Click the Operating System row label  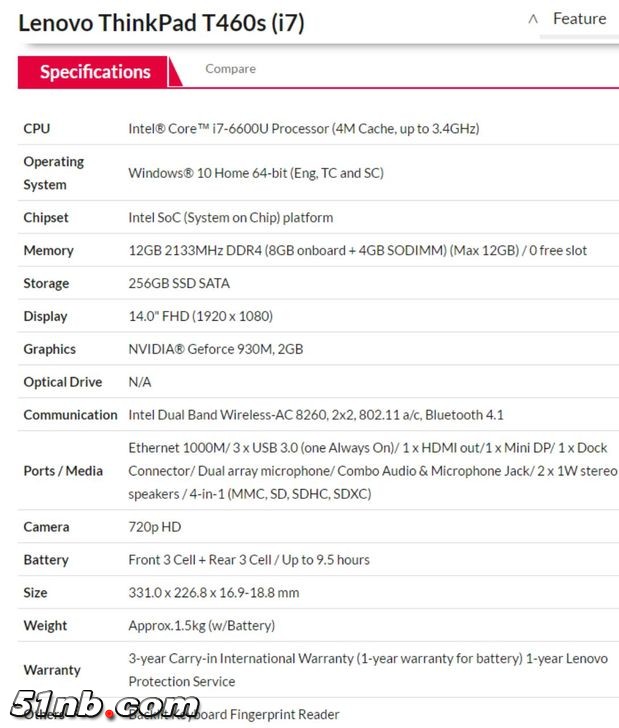pyautogui.click(x=53, y=173)
